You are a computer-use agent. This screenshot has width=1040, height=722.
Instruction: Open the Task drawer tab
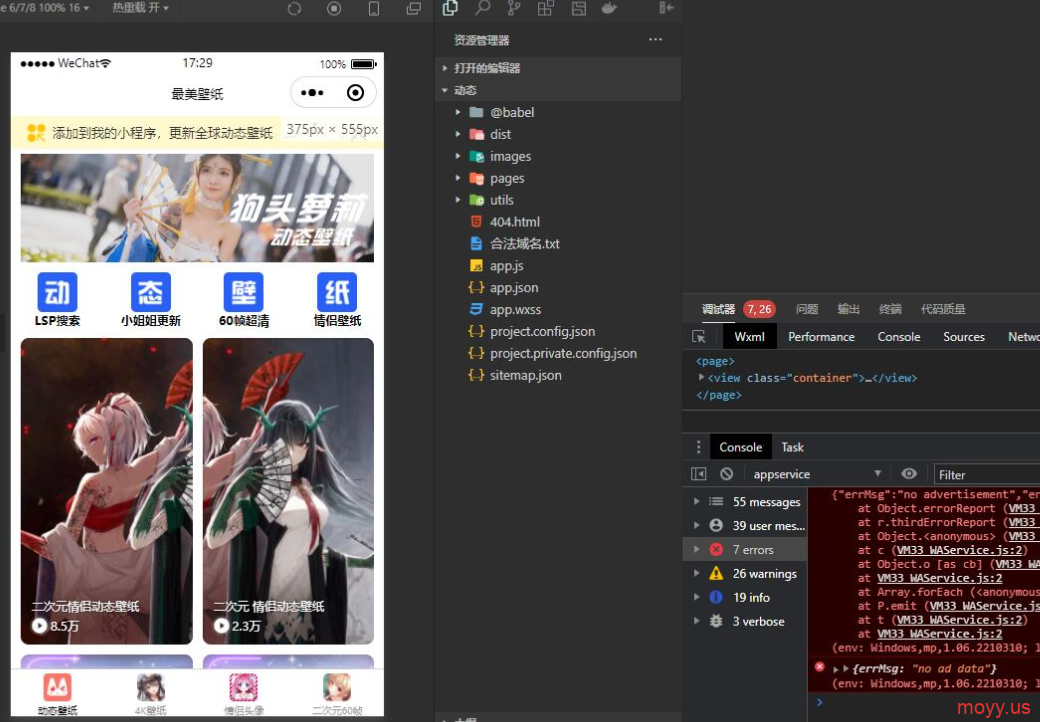pos(792,447)
